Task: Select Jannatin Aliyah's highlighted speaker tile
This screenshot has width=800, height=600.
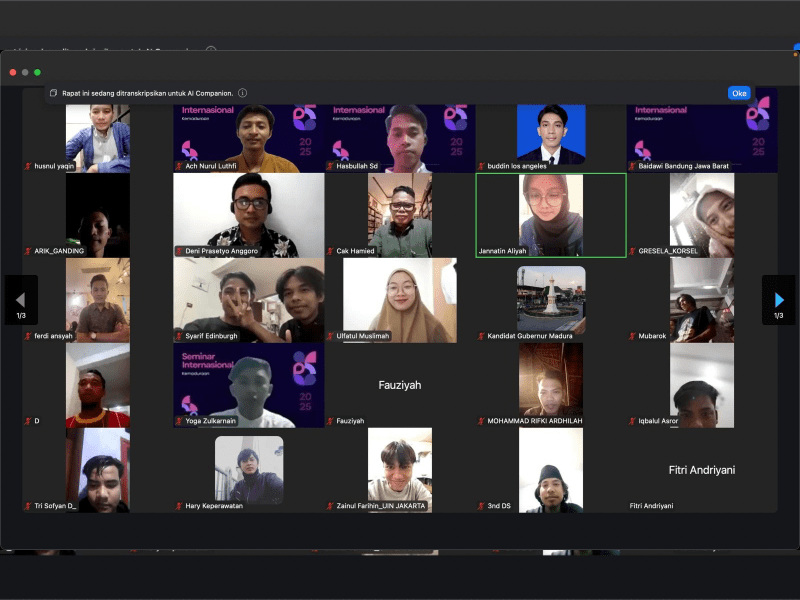Action: click(x=551, y=215)
